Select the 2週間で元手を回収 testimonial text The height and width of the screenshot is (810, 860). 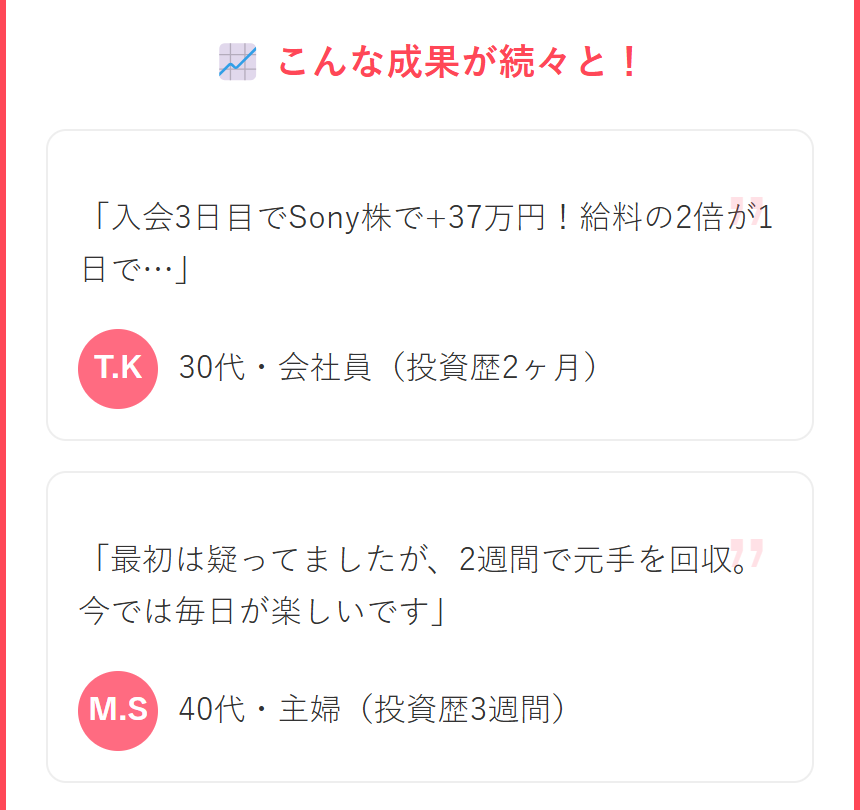tap(414, 585)
